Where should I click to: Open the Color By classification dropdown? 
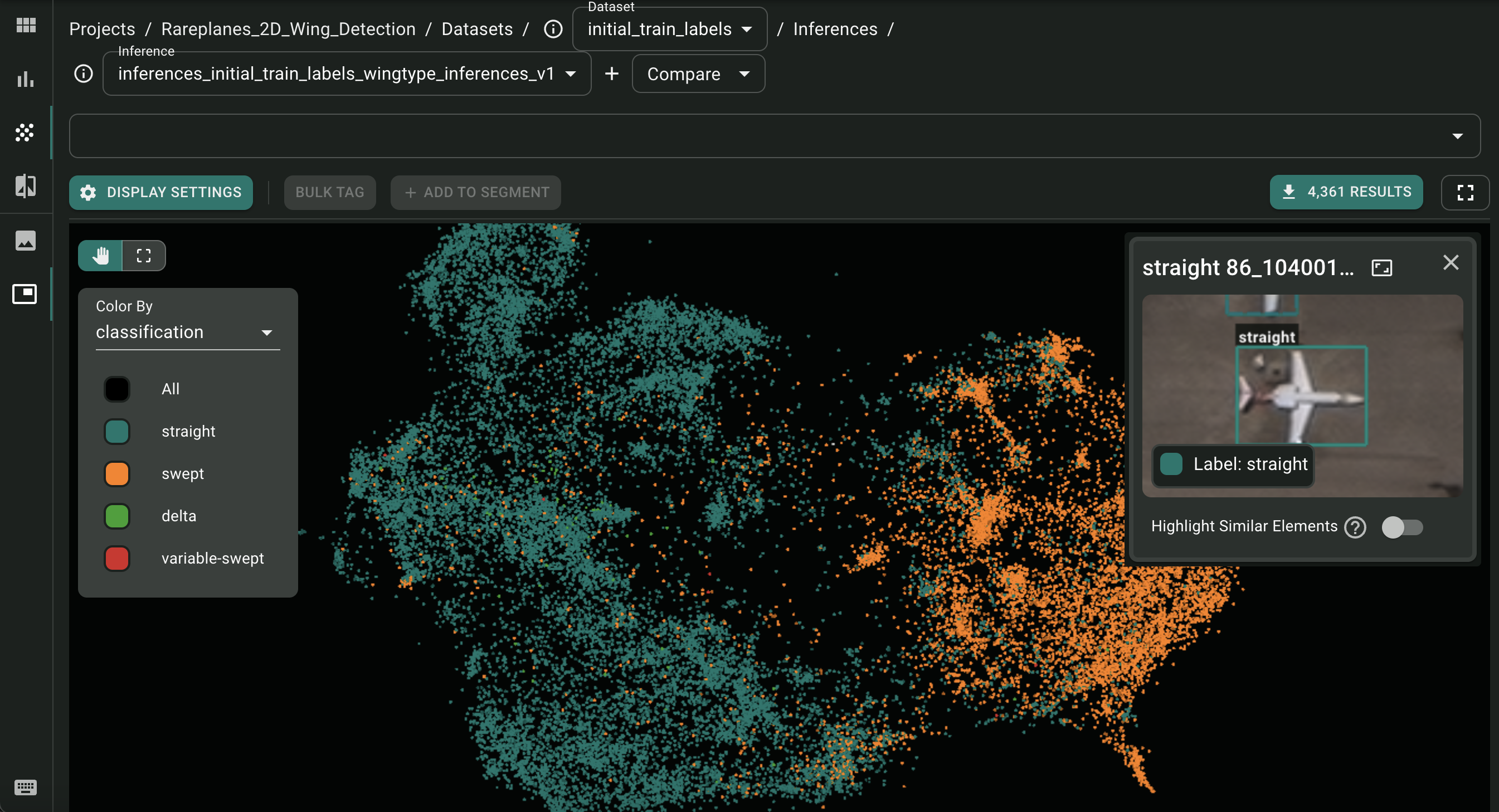coord(187,332)
